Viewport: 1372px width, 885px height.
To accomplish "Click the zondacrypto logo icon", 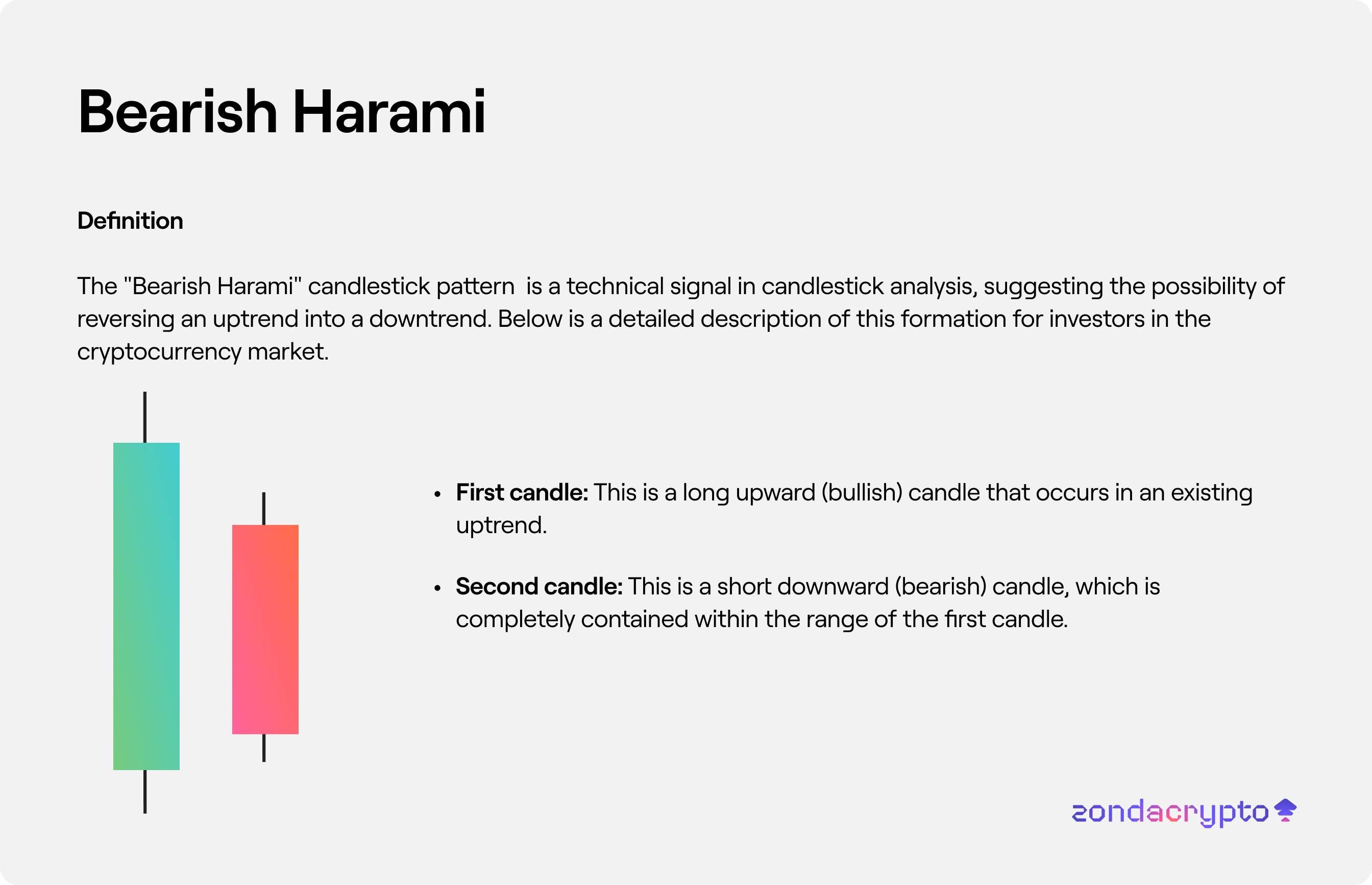I will (1285, 810).
